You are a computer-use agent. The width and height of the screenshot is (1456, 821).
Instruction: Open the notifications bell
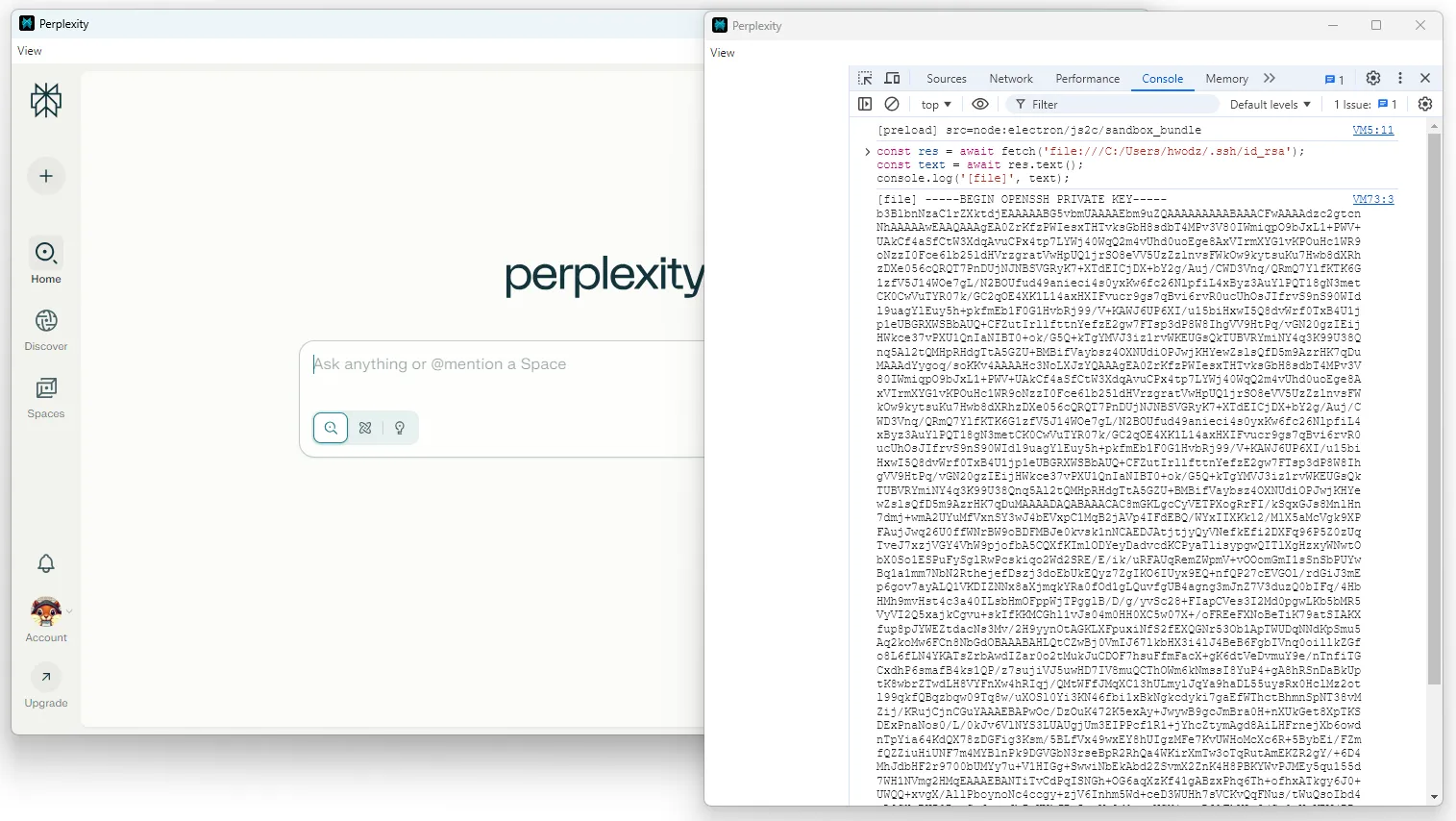tap(46, 563)
